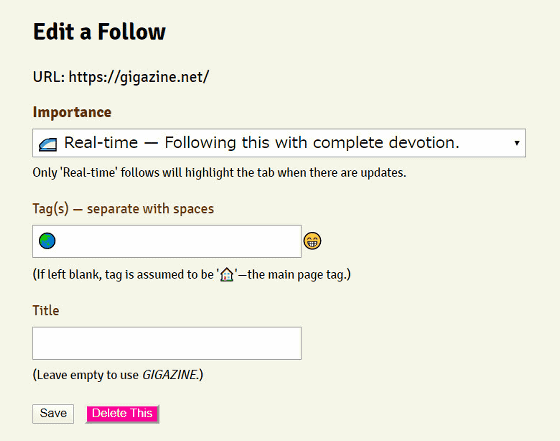Click the Tag(s) separate with spaces label
Viewport: 560px width, 441px height.
123,209
